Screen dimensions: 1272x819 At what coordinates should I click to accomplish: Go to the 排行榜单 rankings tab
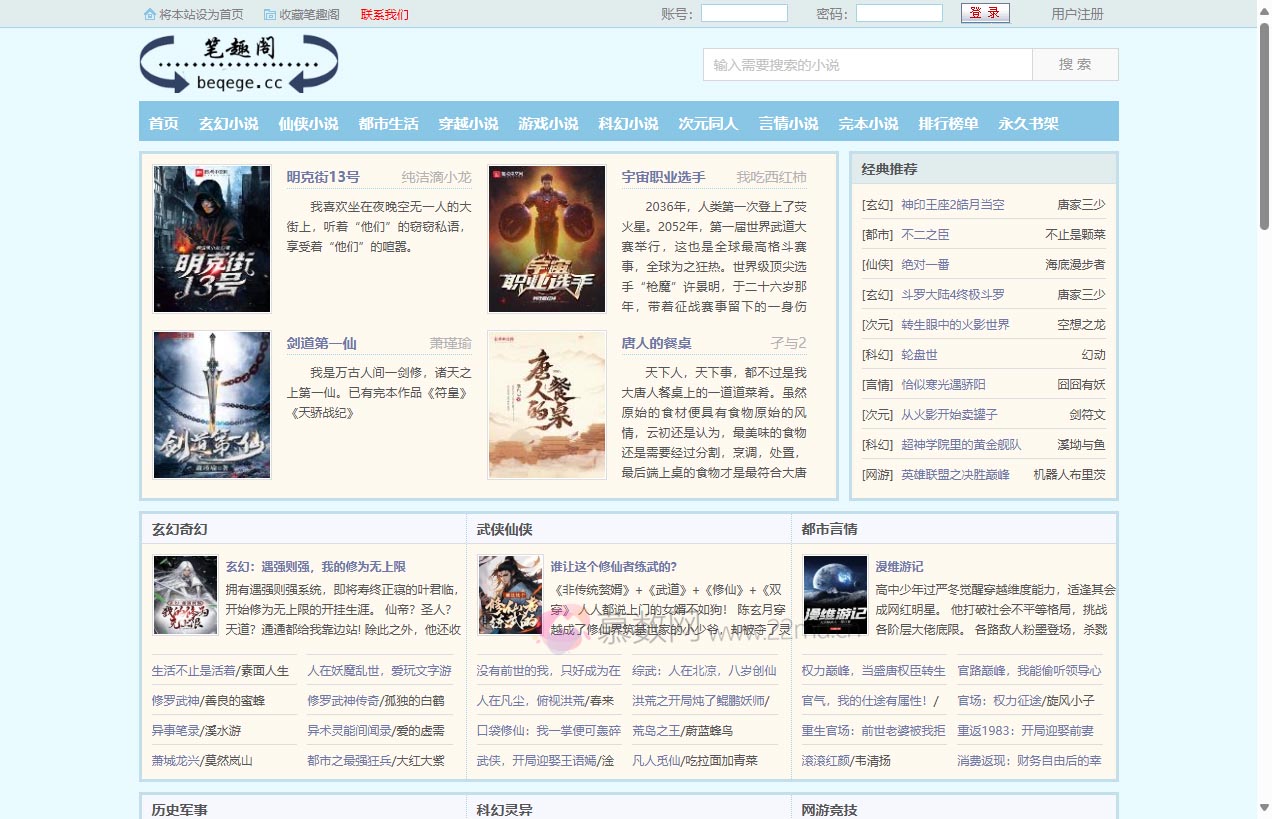pos(948,124)
